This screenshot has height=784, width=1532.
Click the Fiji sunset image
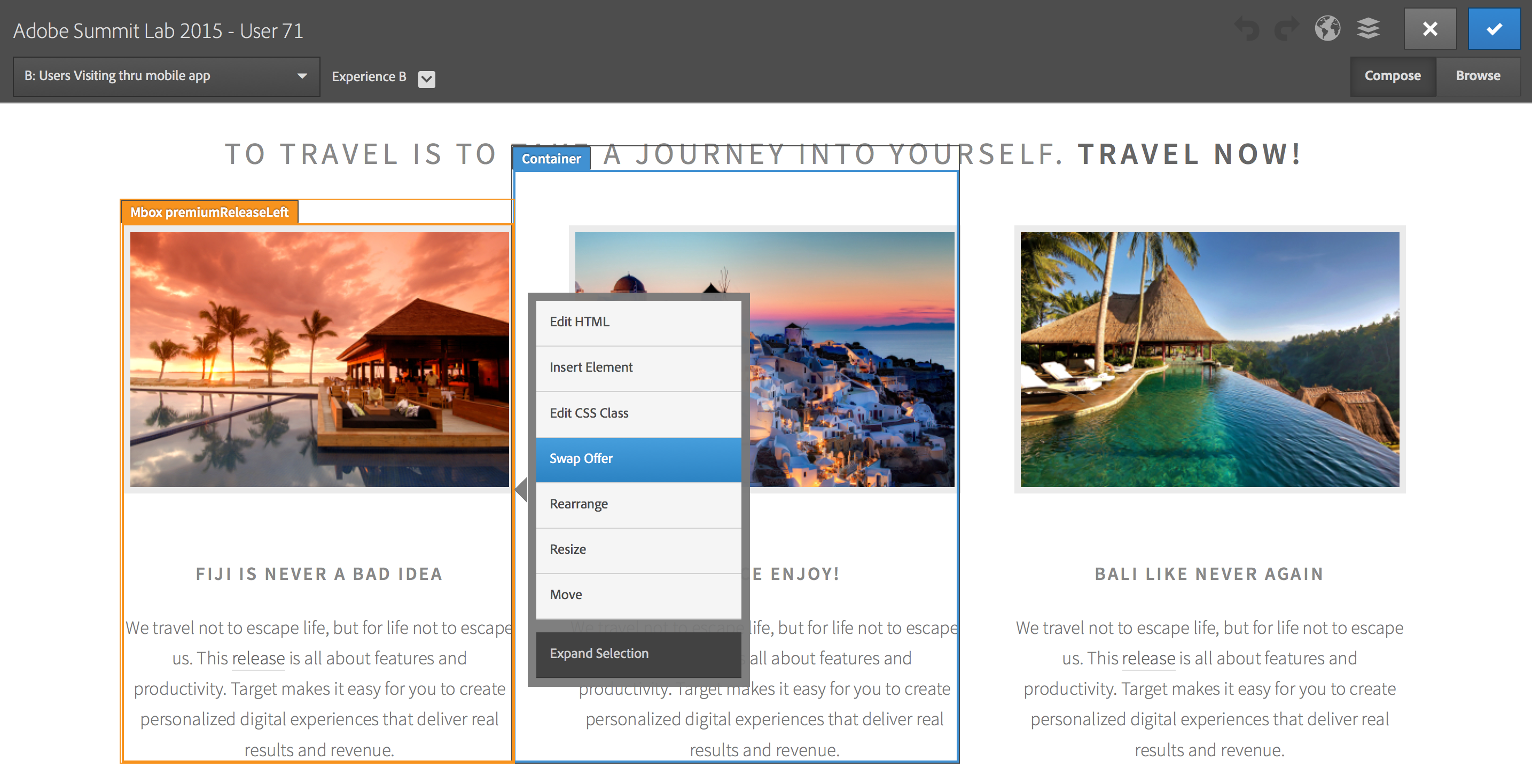(319, 359)
